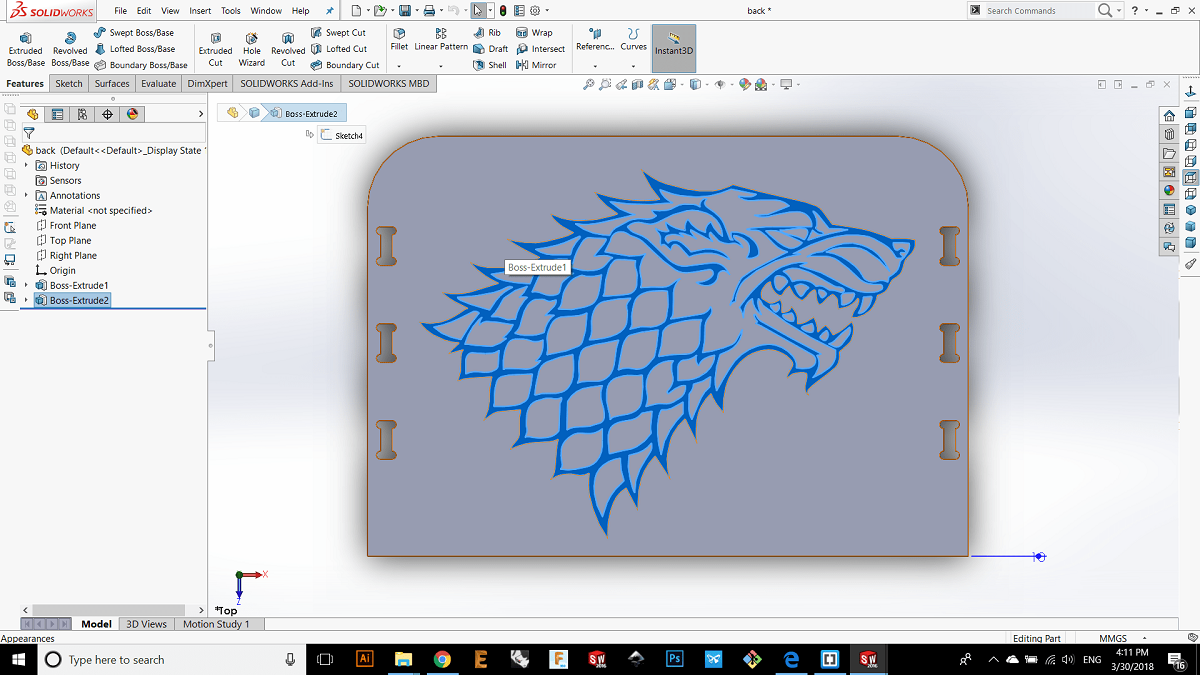Select Sketch4 in breadcrumb

(x=343, y=135)
